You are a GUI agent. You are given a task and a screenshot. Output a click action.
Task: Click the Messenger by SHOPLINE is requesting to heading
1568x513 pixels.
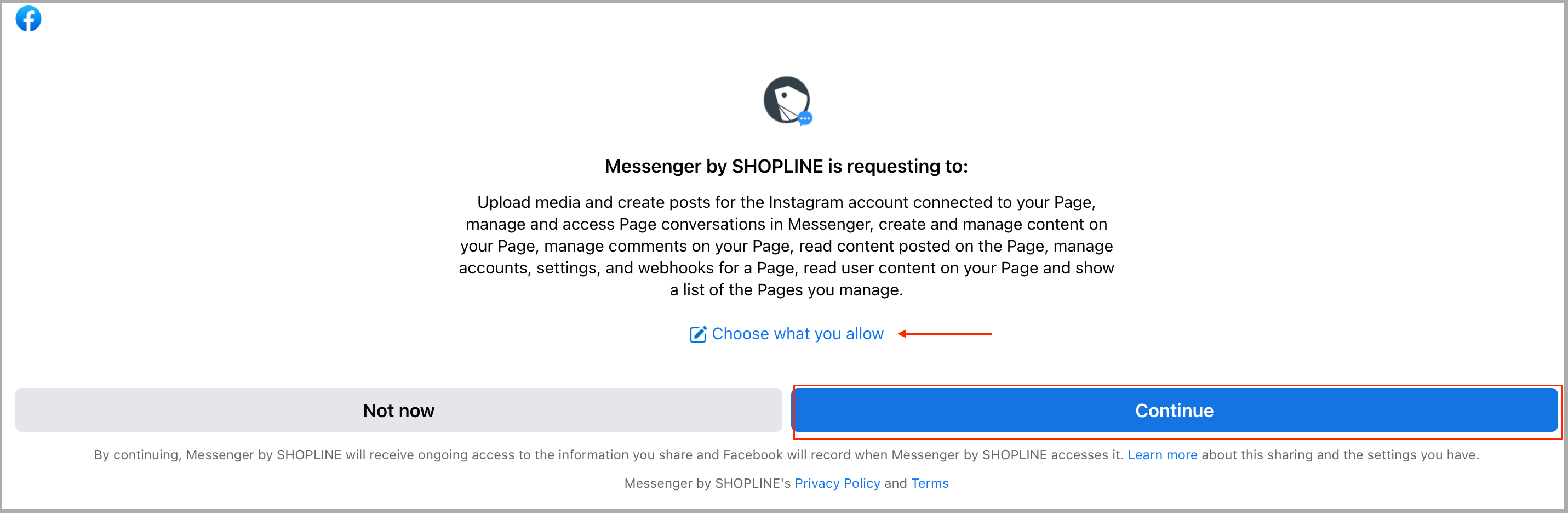pyautogui.click(x=786, y=166)
